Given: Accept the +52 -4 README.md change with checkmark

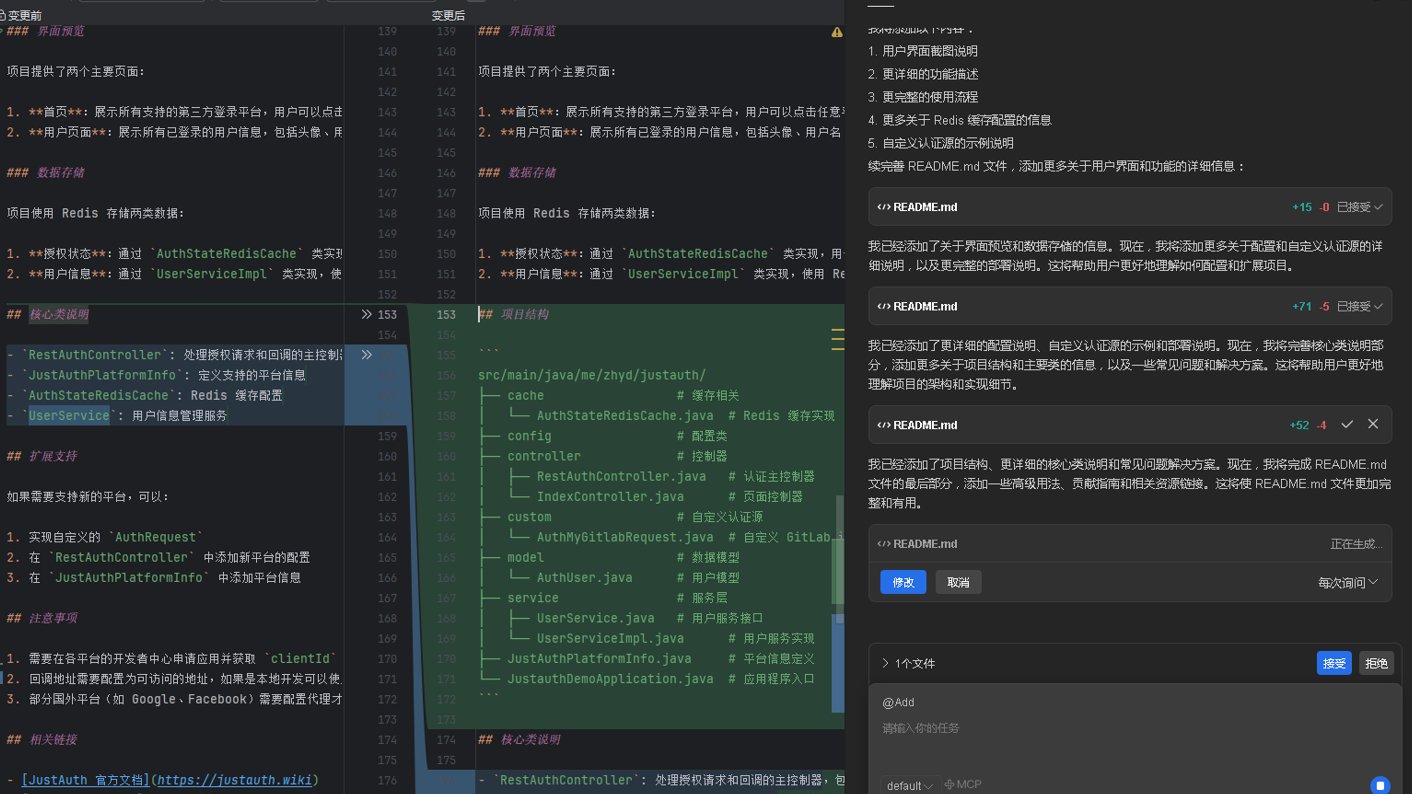Looking at the screenshot, I should click(x=1347, y=425).
